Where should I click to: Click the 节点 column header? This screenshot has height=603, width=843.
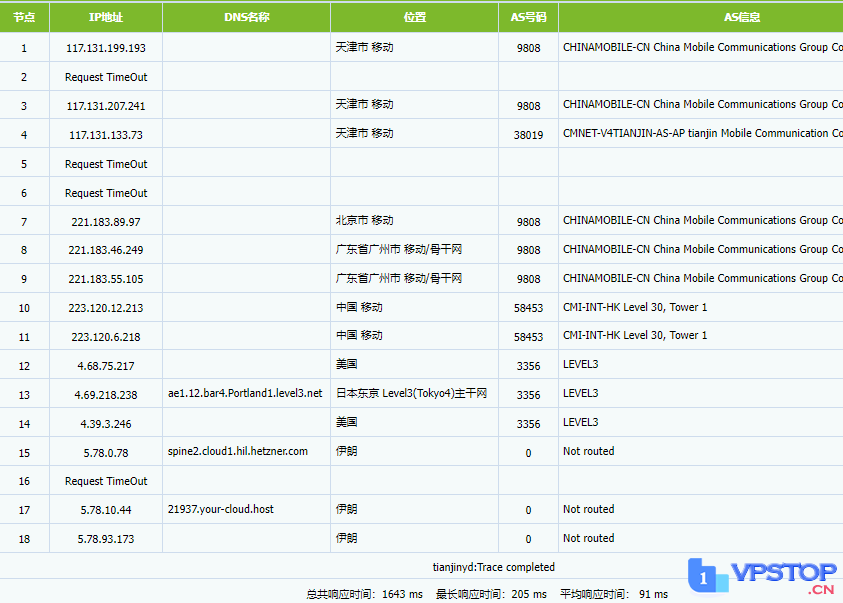pyautogui.click(x=24, y=17)
